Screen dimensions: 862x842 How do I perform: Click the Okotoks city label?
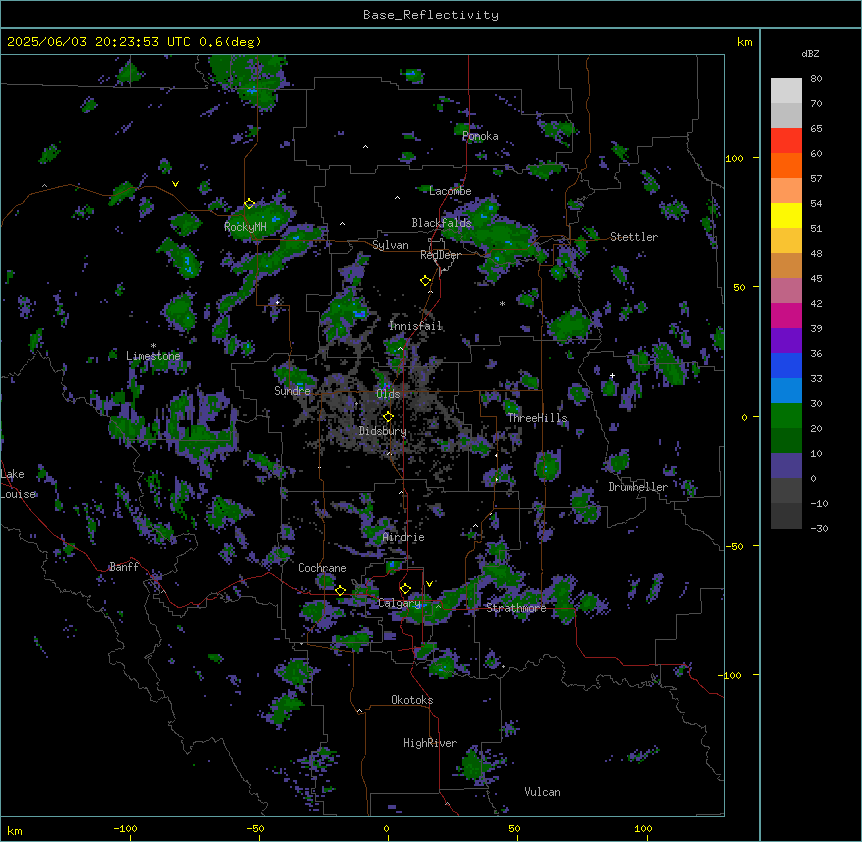[412, 700]
